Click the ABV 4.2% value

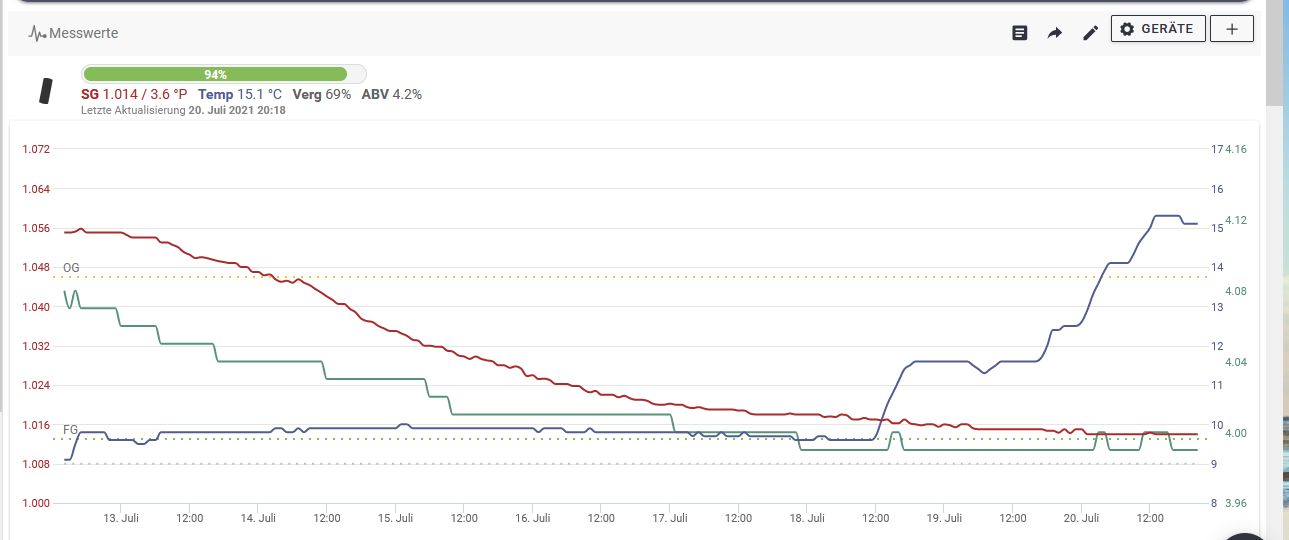tap(391, 94)
